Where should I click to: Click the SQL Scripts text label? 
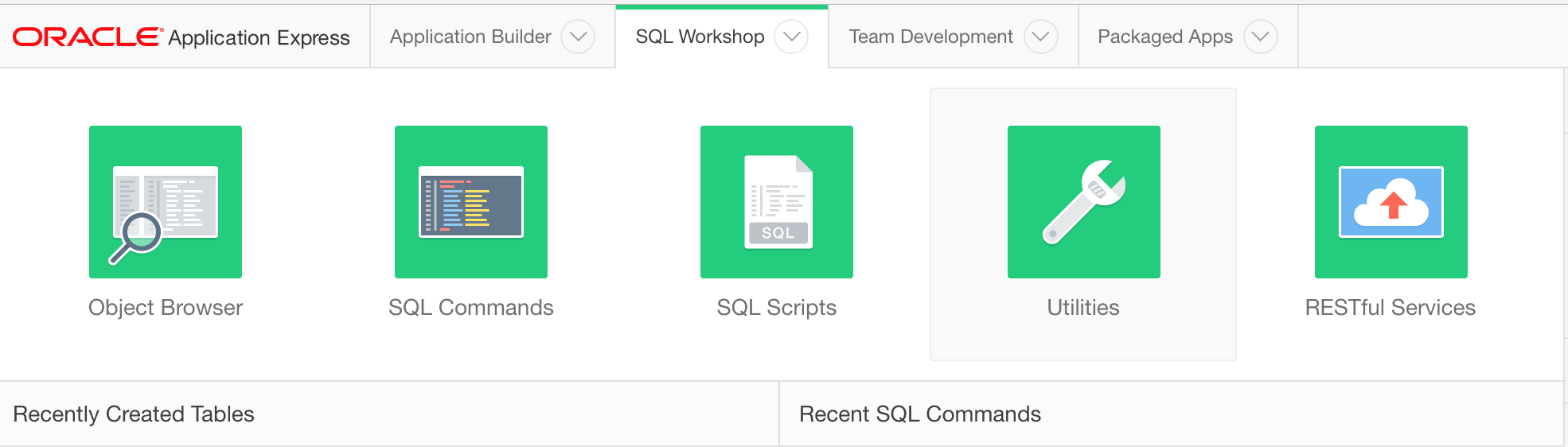777,308
